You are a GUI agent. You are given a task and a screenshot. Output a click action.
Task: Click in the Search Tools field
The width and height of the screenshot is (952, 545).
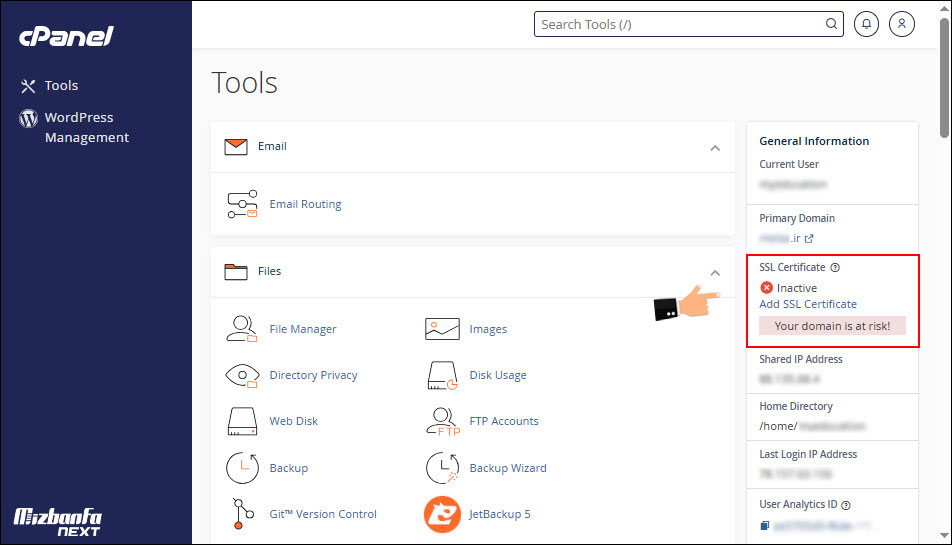pos(680,24)
